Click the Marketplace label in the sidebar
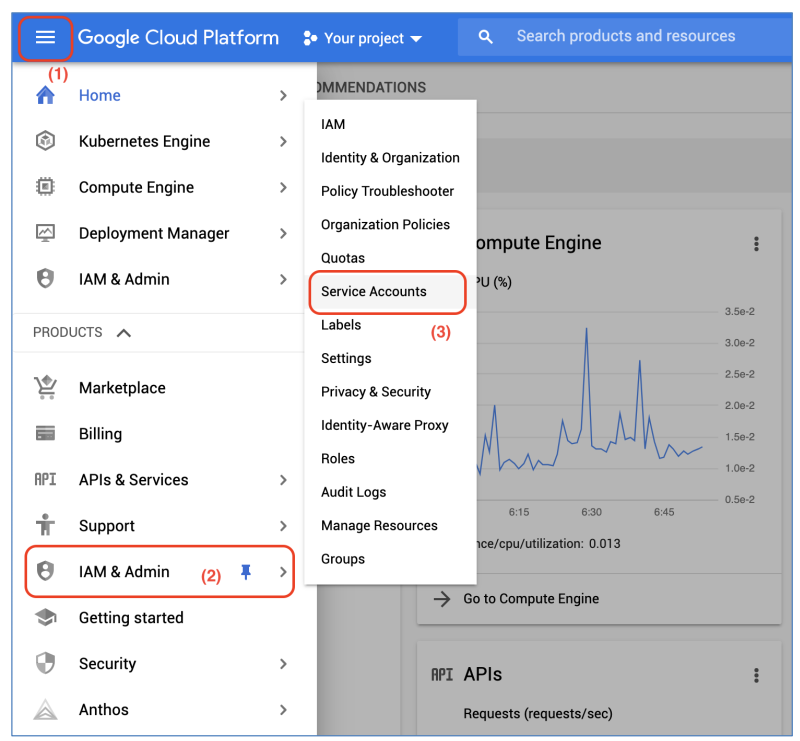Image resolution: width=800 pixels, height=741 pixels. click(x=122, y=388)
